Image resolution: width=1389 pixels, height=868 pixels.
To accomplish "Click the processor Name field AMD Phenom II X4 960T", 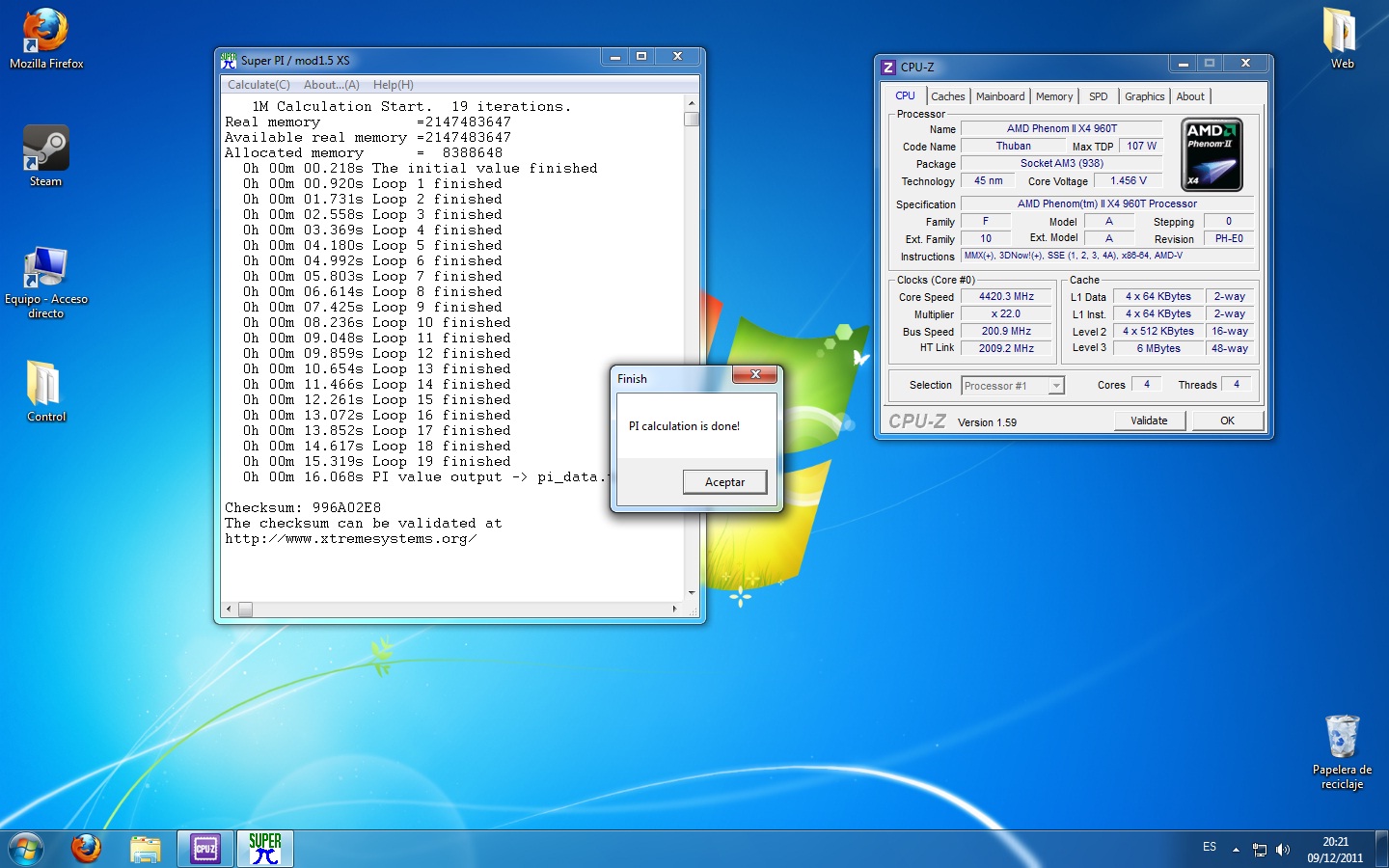I will click(x=1062, y=128).
